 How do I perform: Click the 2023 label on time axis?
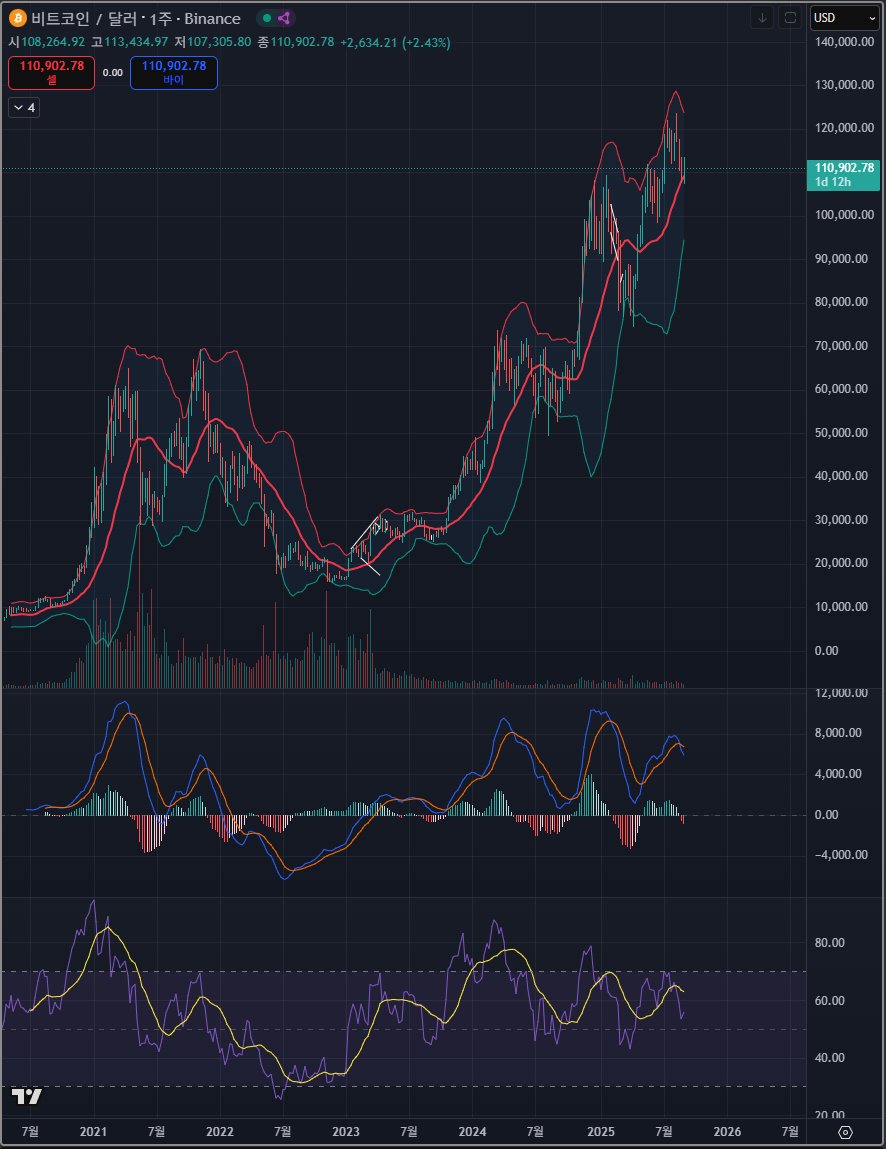point(346,1131)
